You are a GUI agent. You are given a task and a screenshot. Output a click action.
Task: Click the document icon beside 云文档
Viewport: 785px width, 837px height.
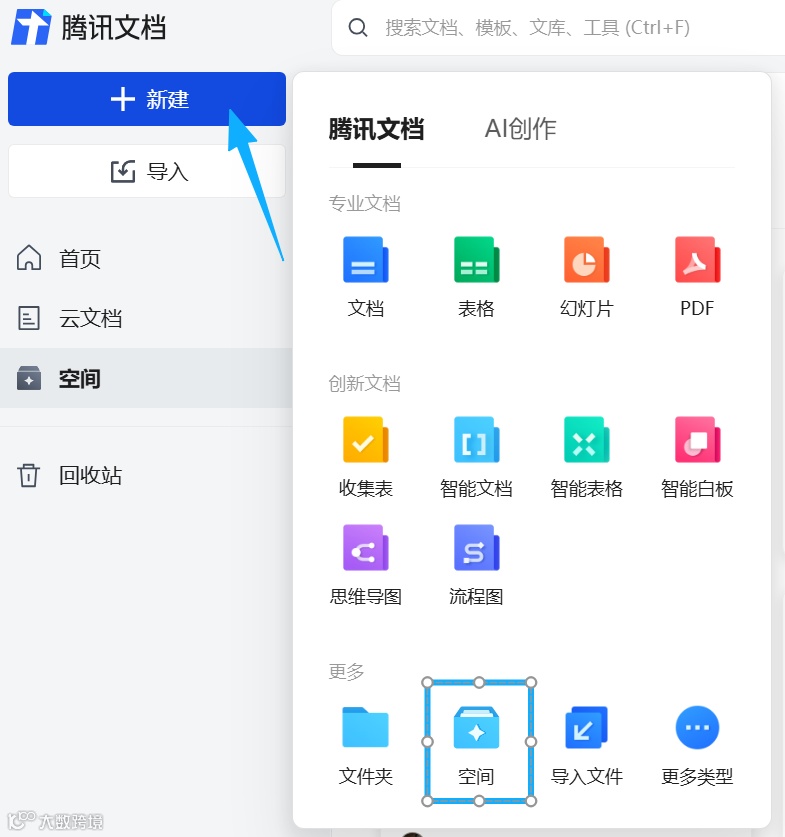29,318
